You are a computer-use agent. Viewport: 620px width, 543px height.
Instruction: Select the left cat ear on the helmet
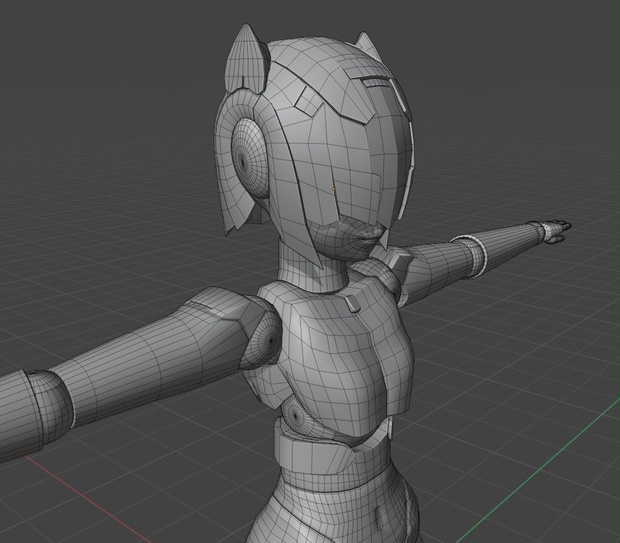point(246,59)
